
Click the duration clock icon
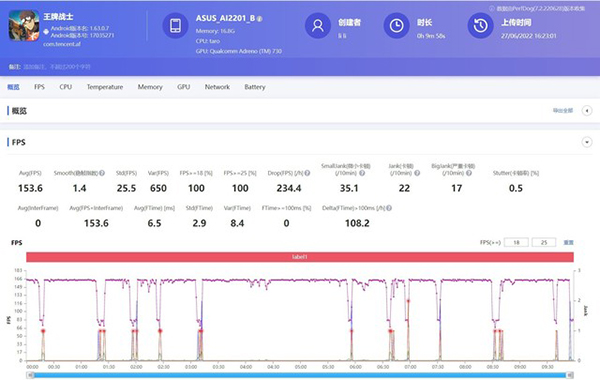[x=396, y=26]
